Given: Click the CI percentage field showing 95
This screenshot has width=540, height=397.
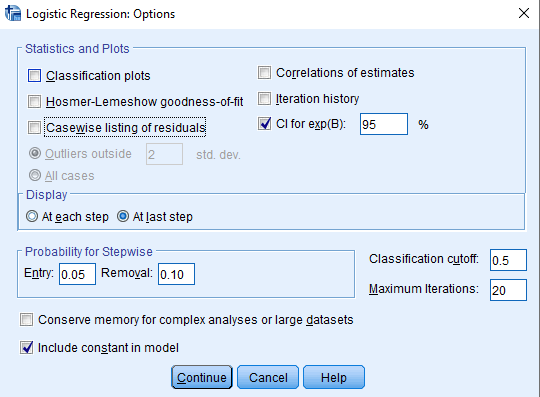Looking at the screenshot, I should (x=384, y=124).
